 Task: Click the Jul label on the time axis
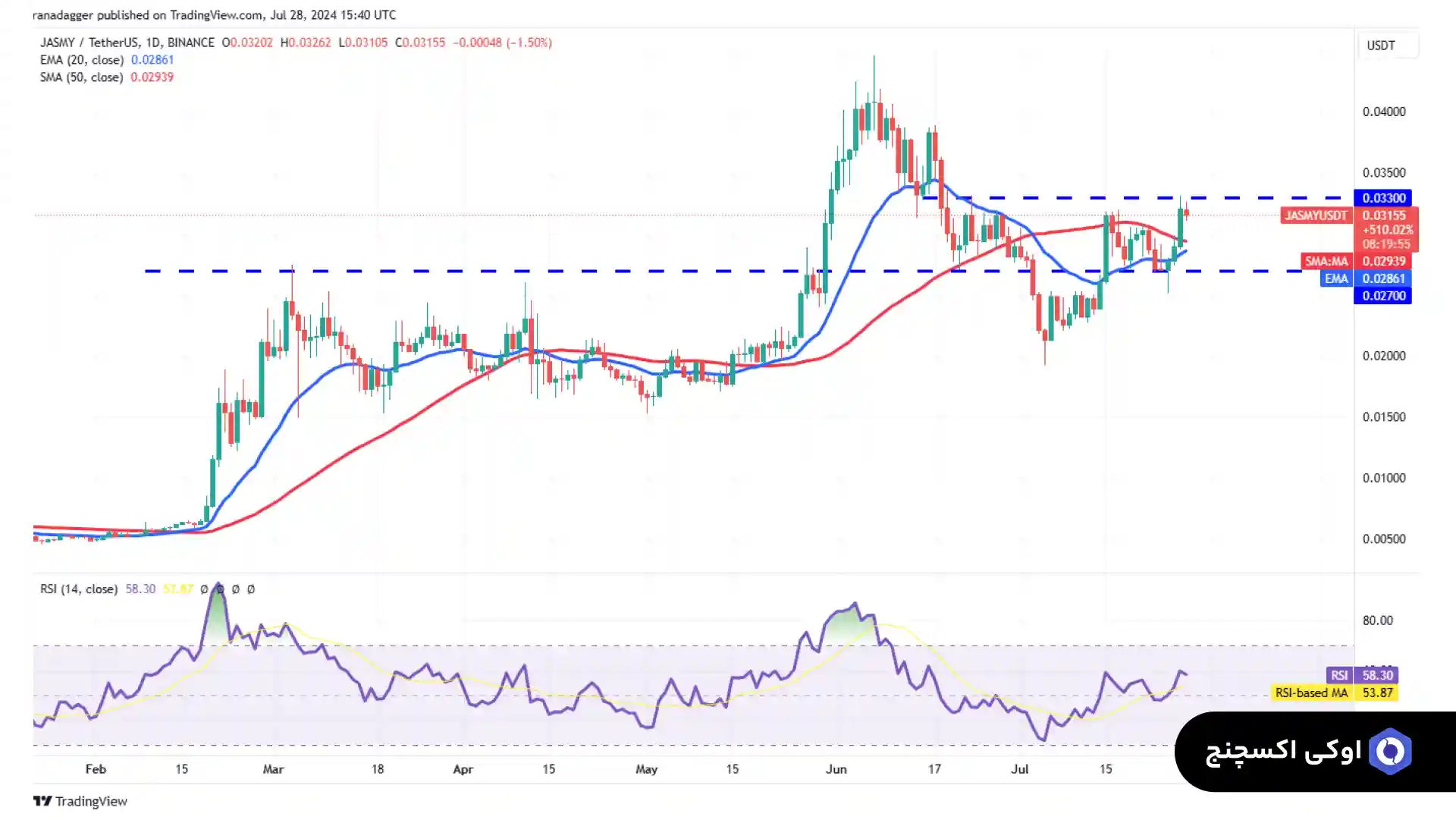tap(1020, 769)
